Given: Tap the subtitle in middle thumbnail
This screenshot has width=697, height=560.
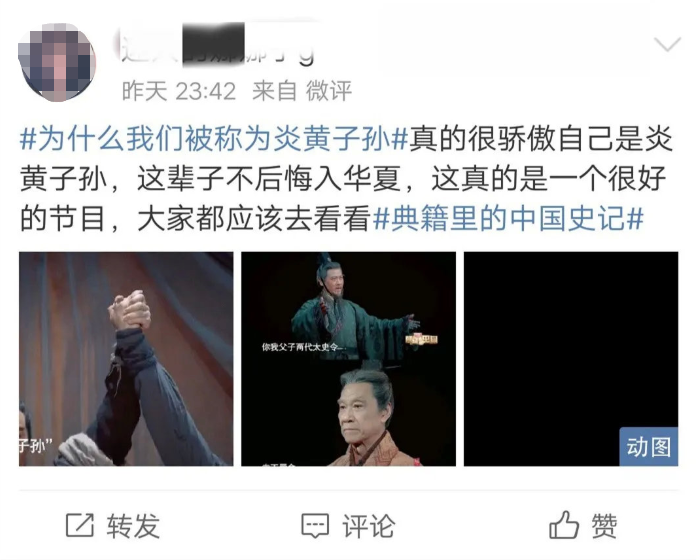Looking at the screenshot, I should click(x=302, y=347).
